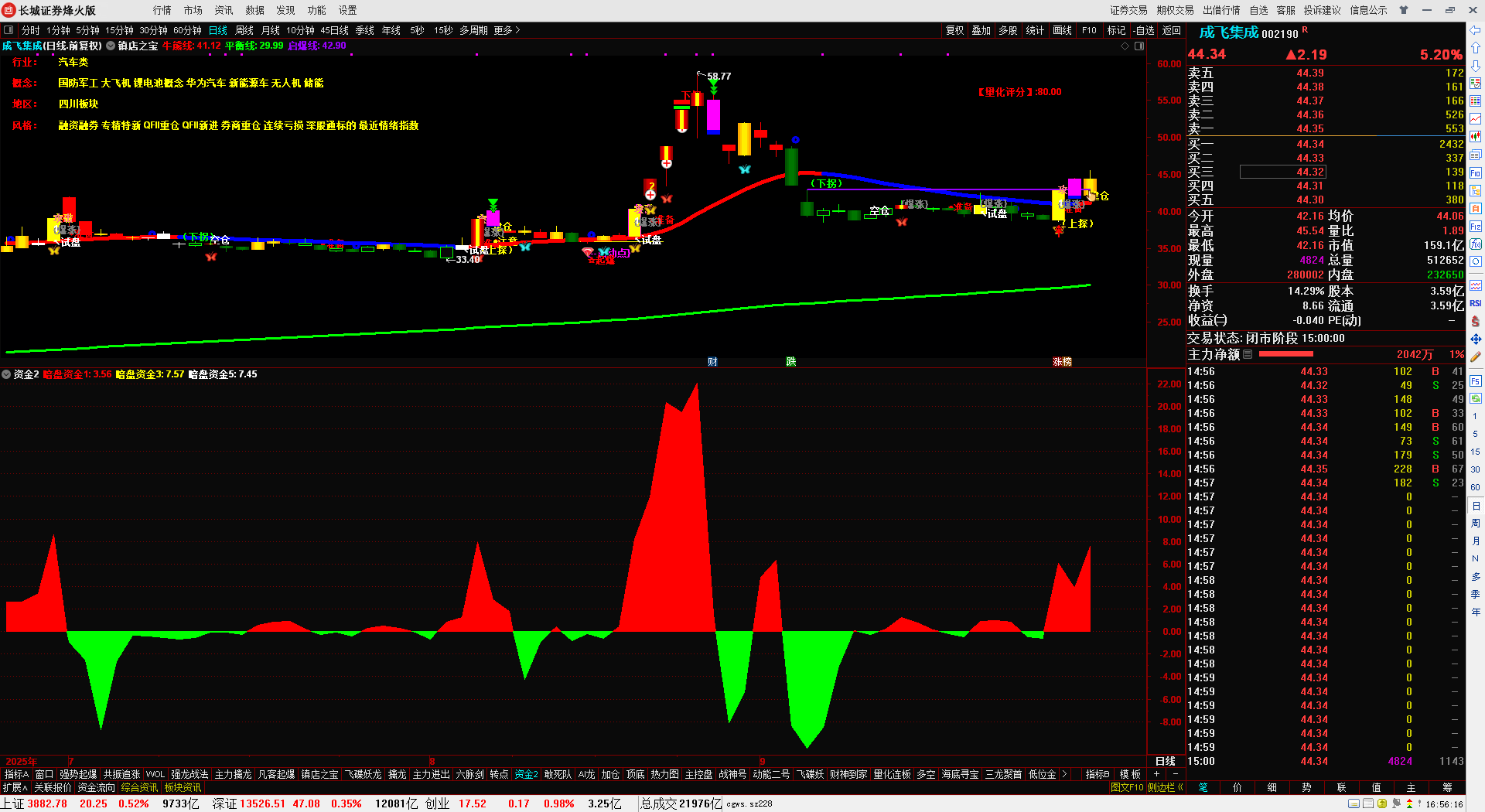Click the 买三 price 44.32 field
Image resolution: width=1485 pixels, height=812 pixels.
1282,172
